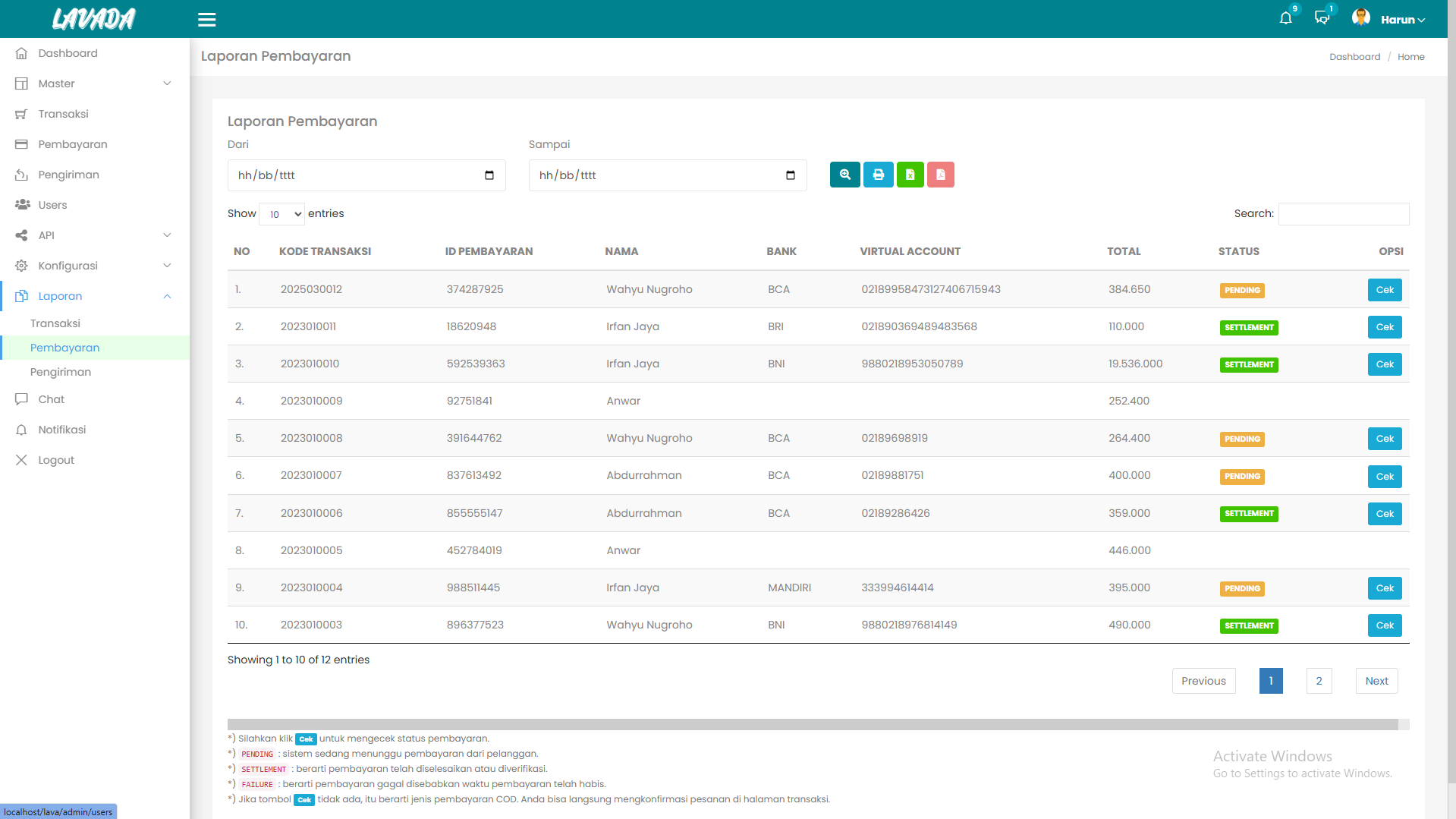
Task: Sort by STATUS column header
Action: [x=1238, y=251]
